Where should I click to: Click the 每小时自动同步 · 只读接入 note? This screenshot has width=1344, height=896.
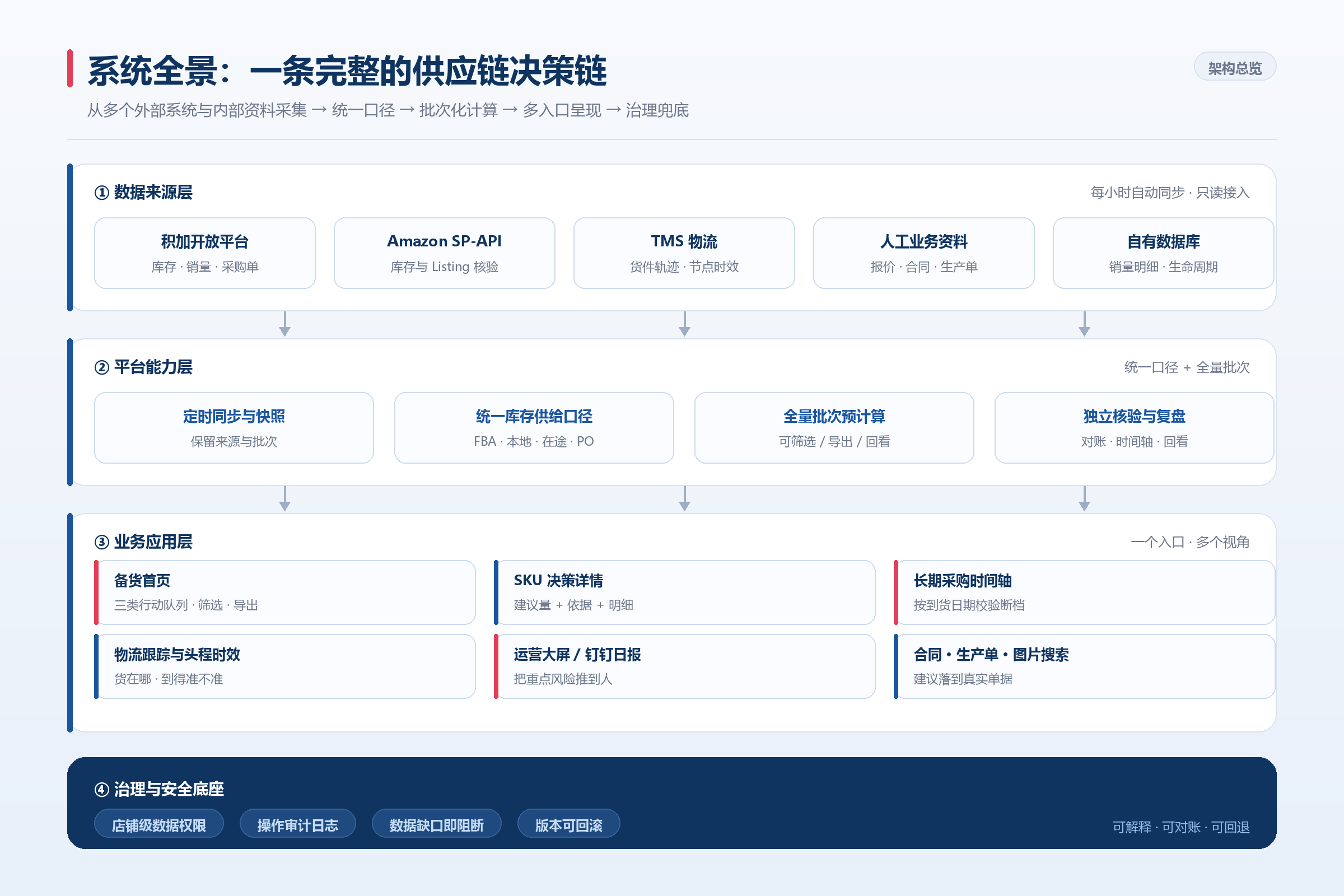pos(1170,193)
